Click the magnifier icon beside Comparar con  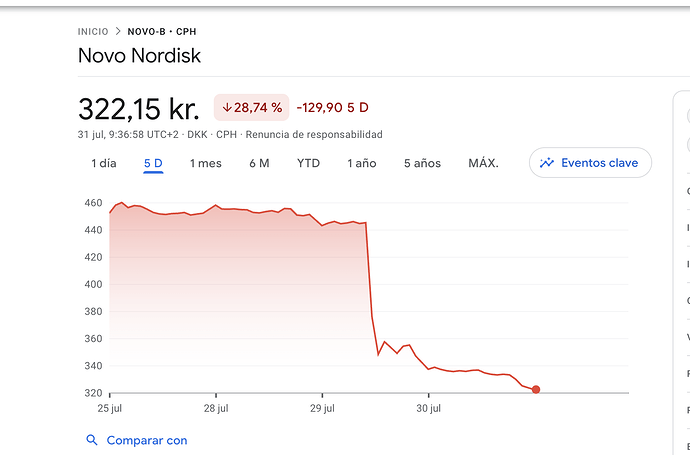coord(92,440)
